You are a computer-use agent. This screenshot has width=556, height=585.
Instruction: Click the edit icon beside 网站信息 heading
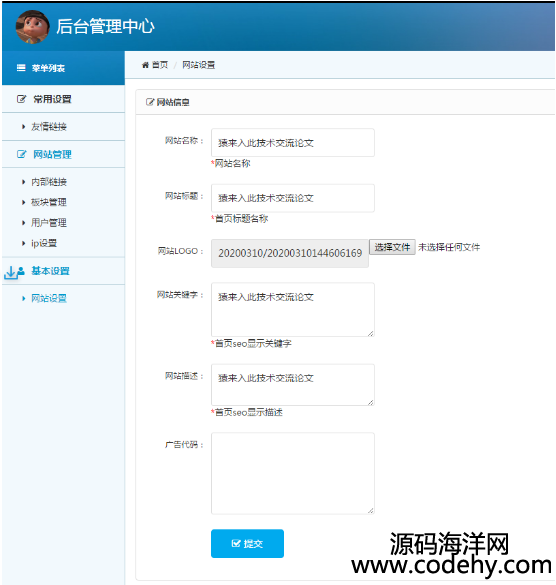[150, 102]
